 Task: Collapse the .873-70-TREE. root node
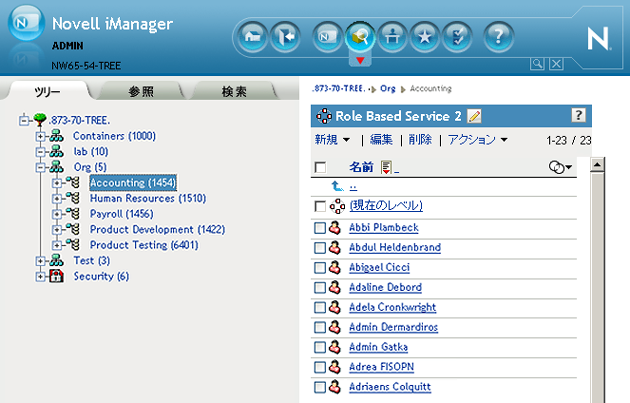[24, 120]
